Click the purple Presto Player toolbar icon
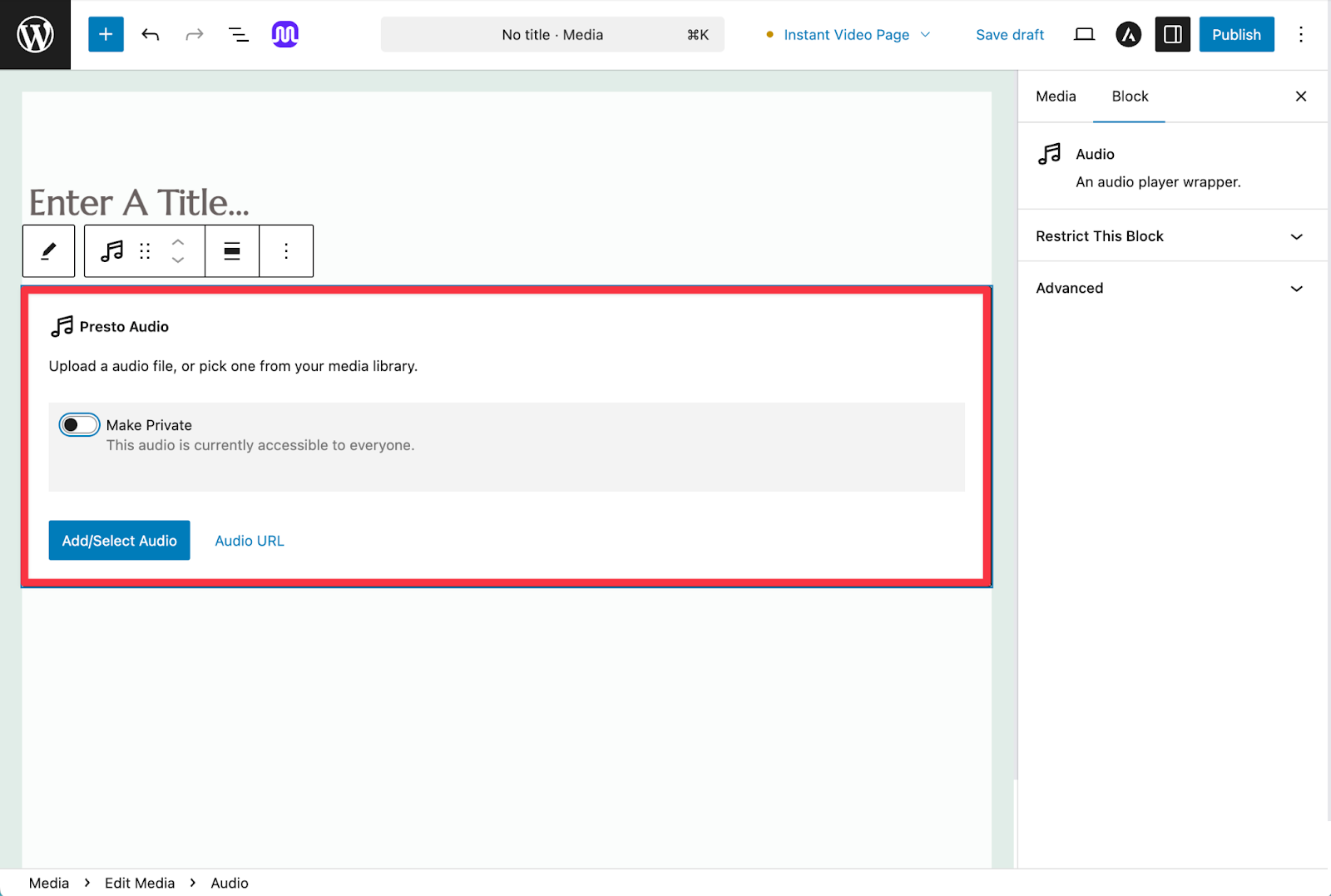 [x=285, y=34]
